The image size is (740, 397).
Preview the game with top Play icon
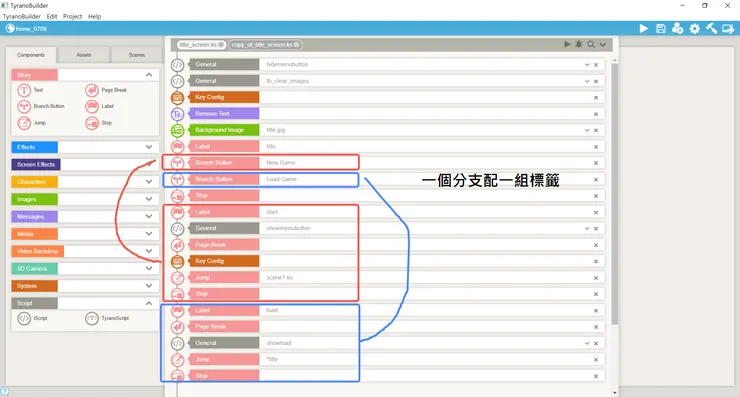click(x=643, y=29)
